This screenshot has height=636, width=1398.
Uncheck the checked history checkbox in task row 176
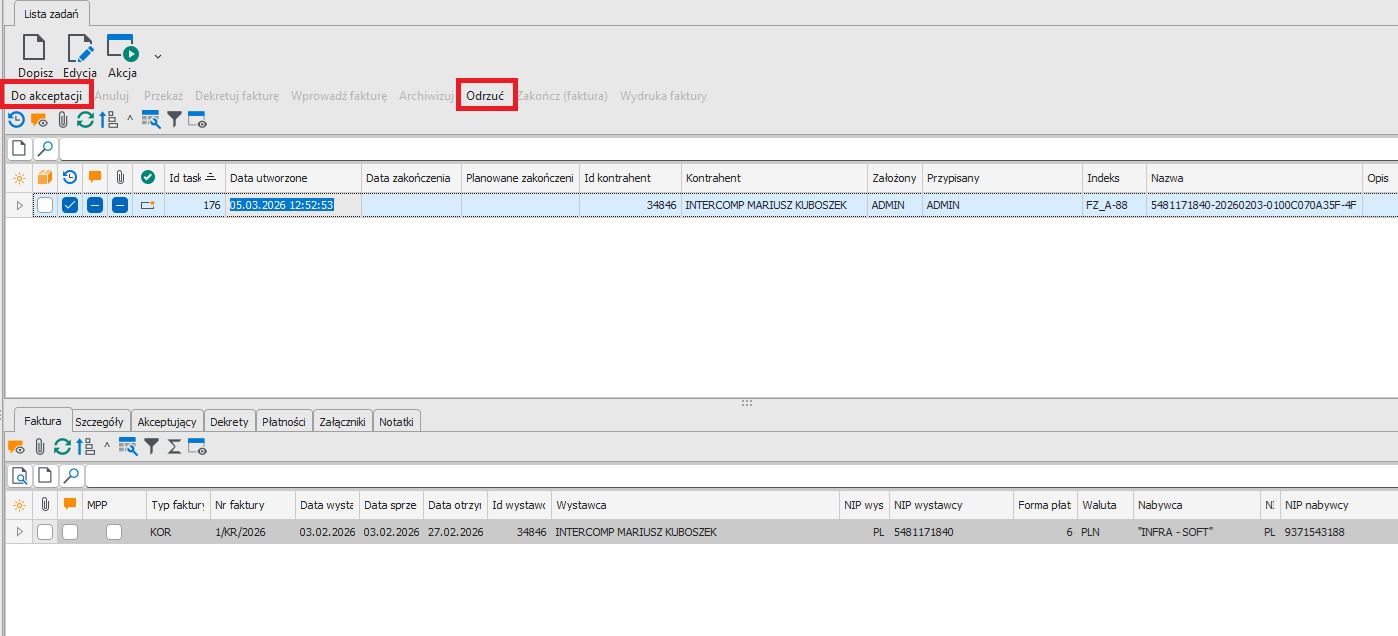(x=70, y=205)
